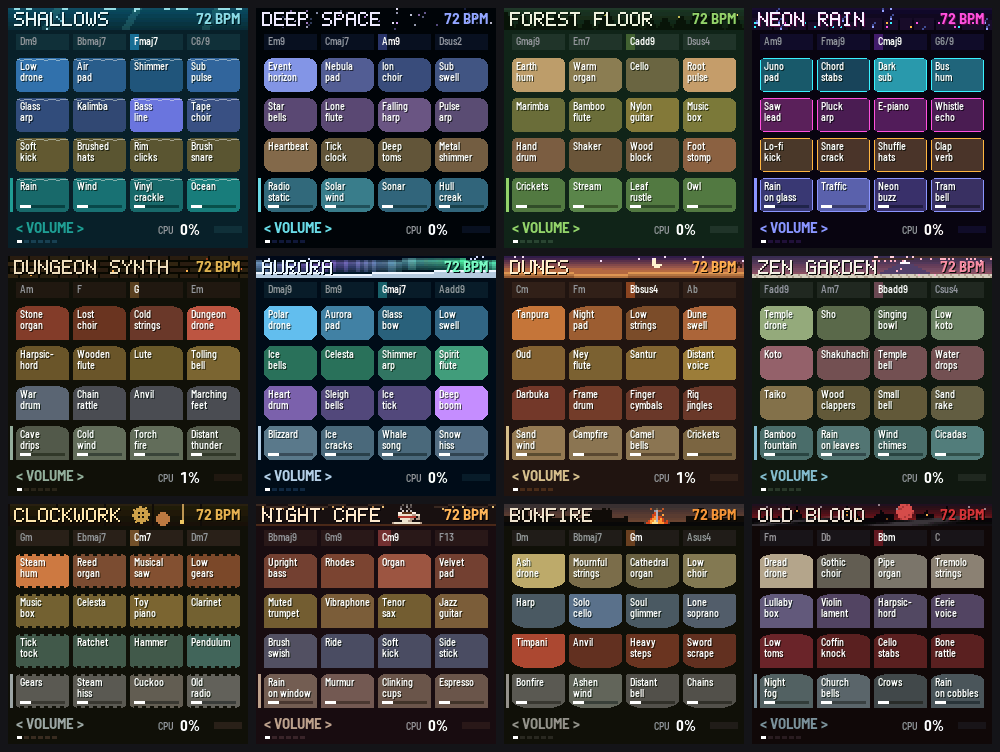The image size is (1000, 752).
Task: Toggle the Event horizon pad in Deep Space
Action: (290, 75)
